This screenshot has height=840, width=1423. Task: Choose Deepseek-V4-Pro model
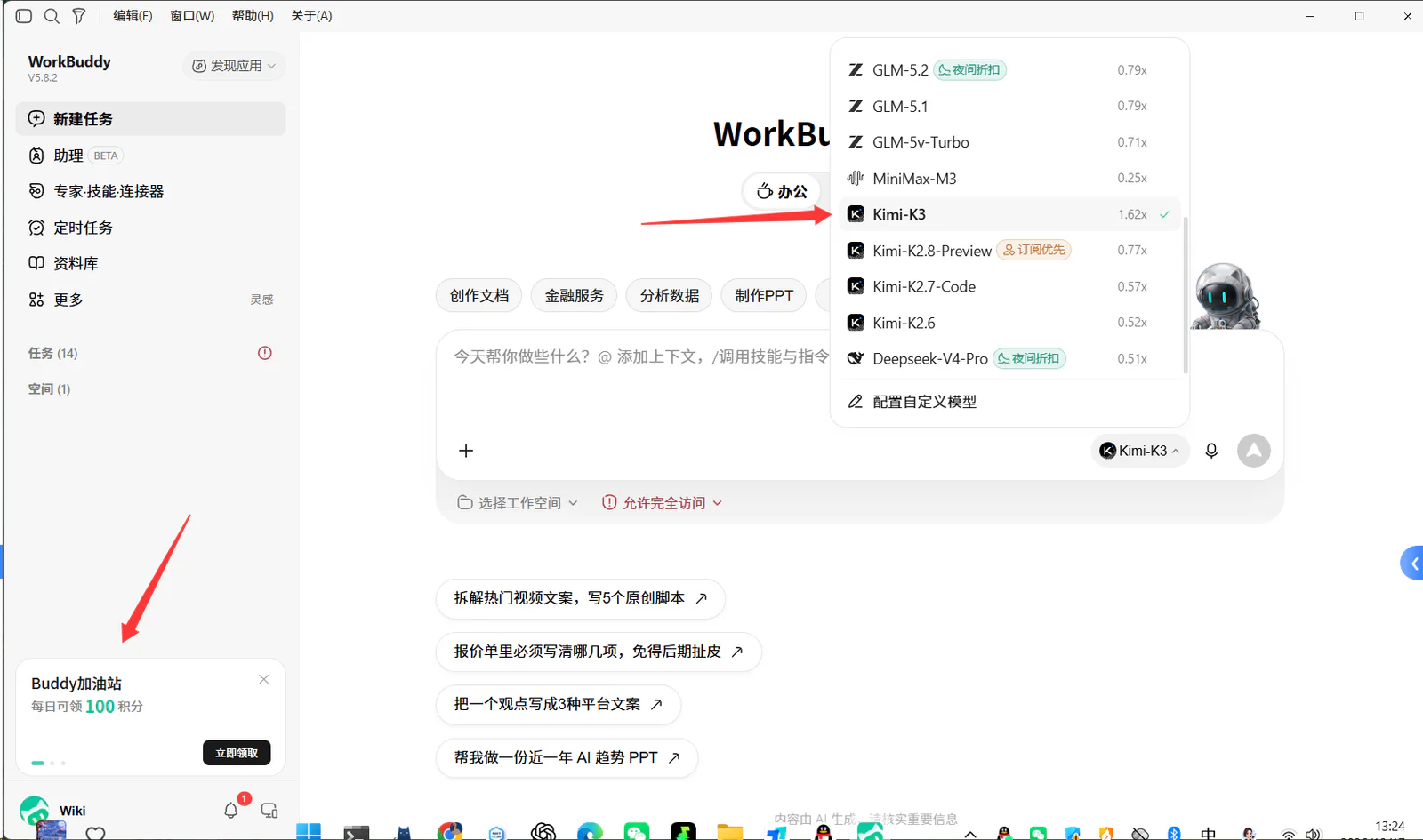pyautogui.click(x=1009, y=359)
